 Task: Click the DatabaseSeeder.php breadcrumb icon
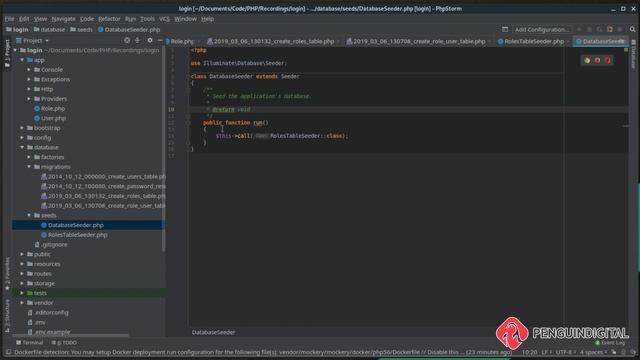tap(100, 29)
